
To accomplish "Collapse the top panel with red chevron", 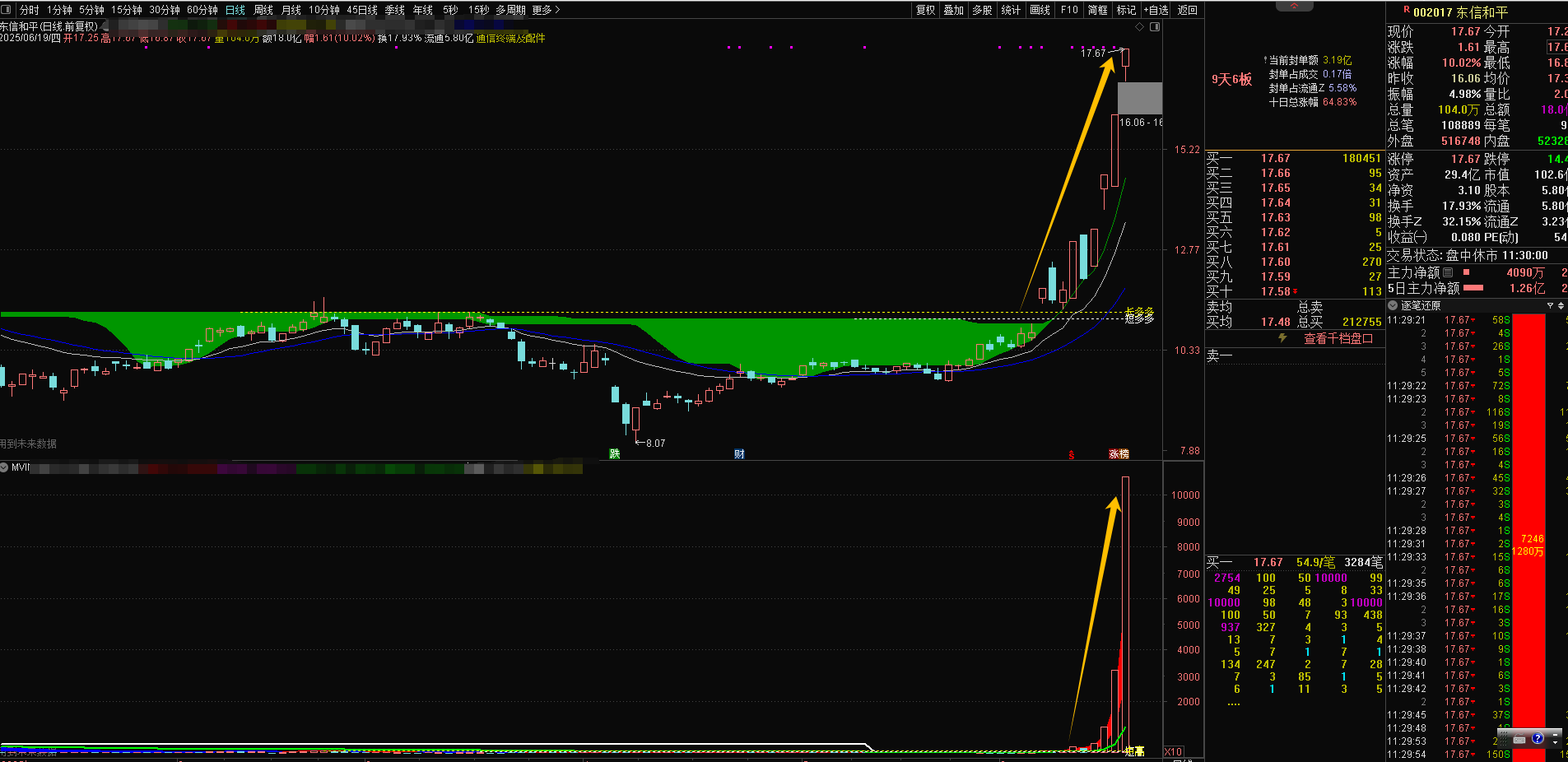I will 1295,6.
